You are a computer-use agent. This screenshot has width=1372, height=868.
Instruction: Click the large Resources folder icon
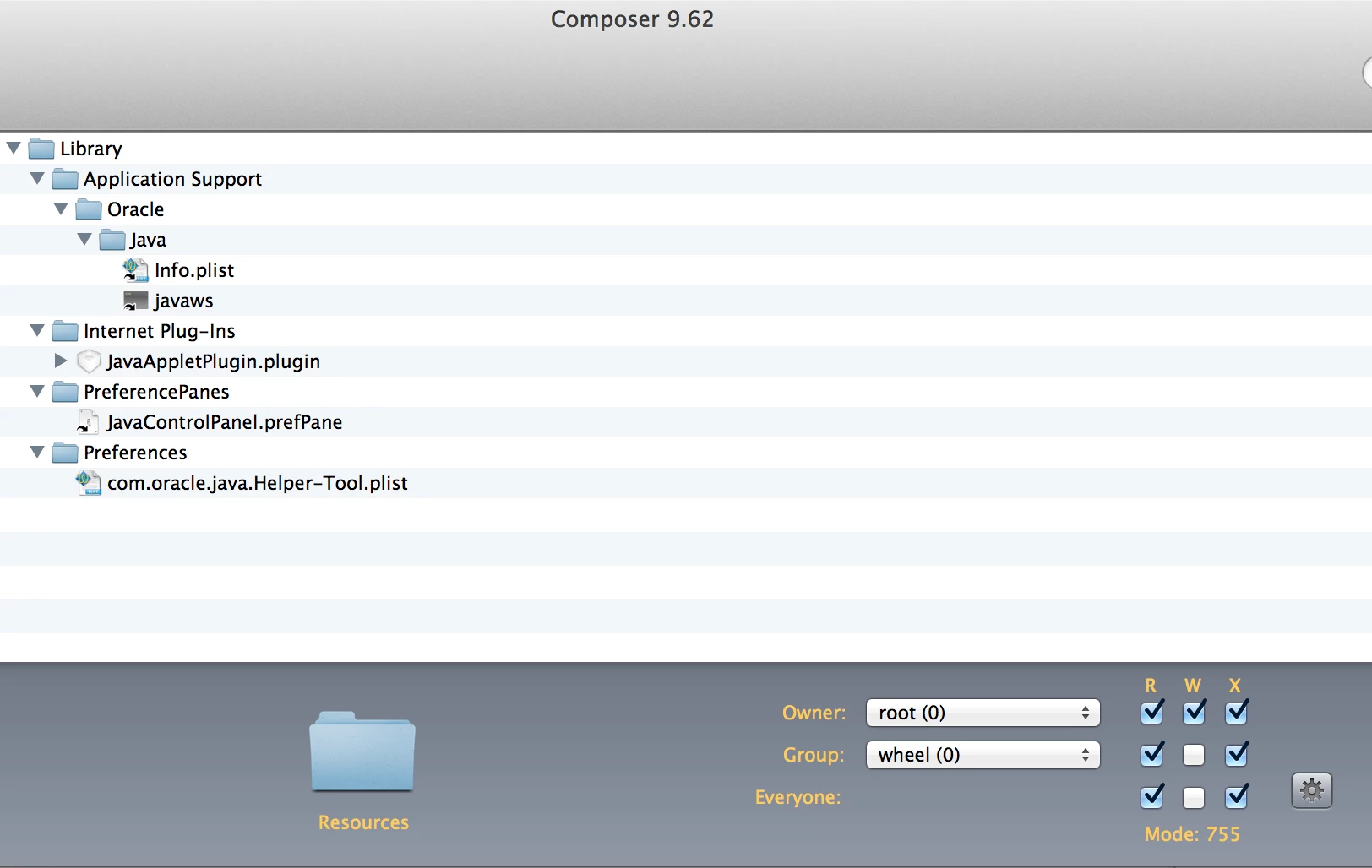[x=362, y=751]
